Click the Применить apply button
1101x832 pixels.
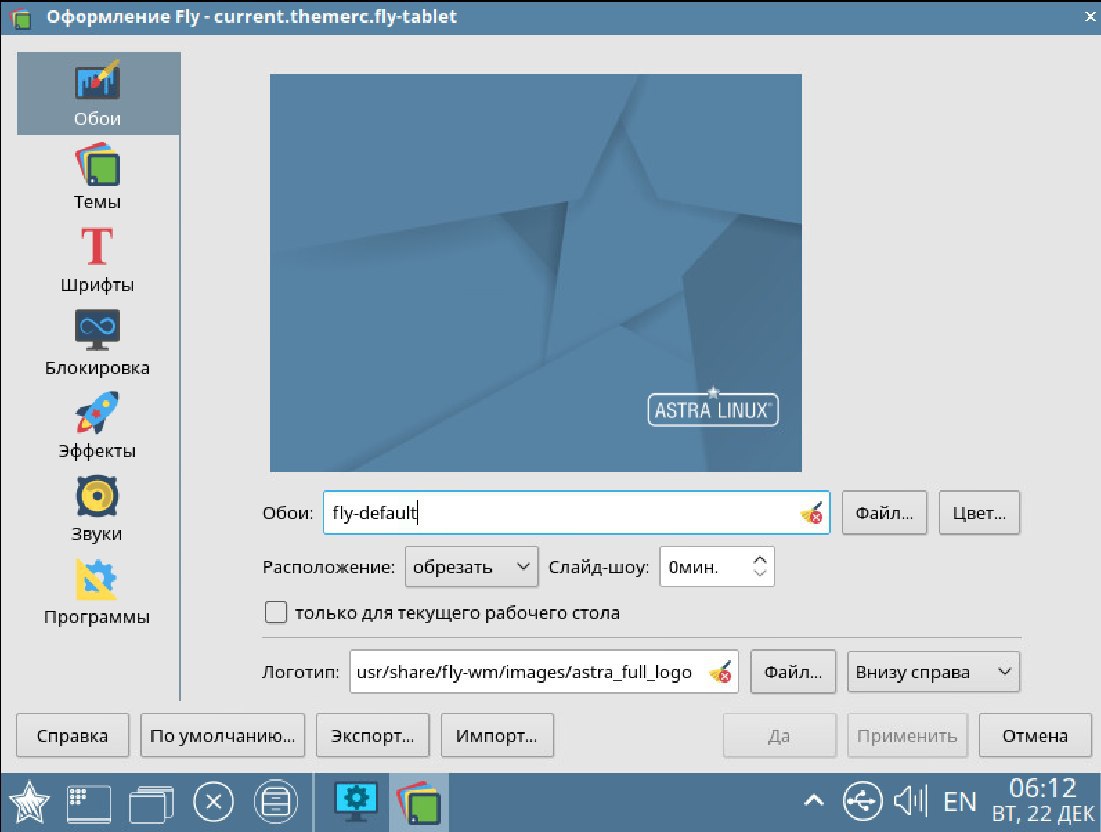(907, 735)
